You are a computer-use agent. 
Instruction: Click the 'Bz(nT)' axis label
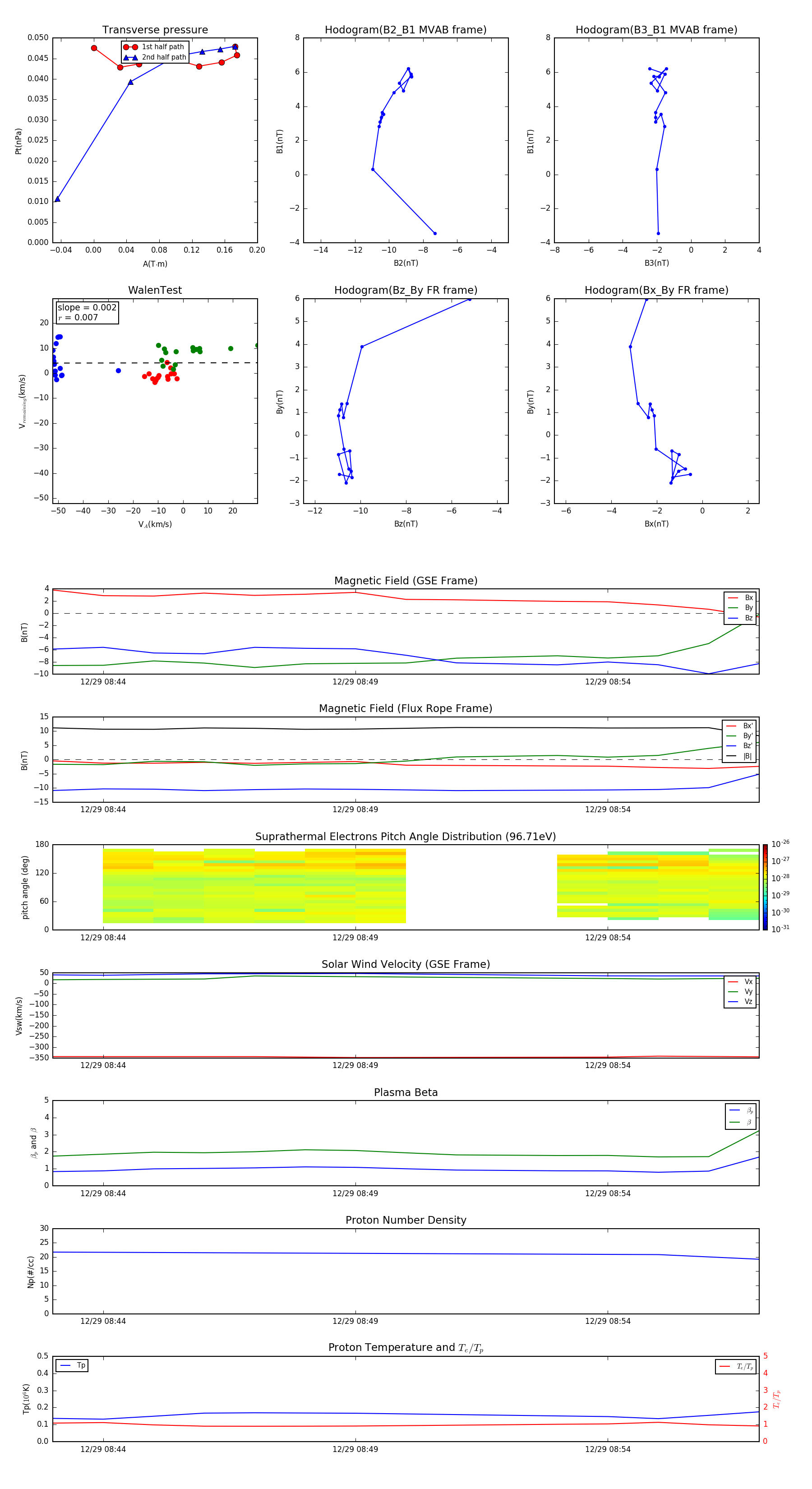click(x=406, y=524)
